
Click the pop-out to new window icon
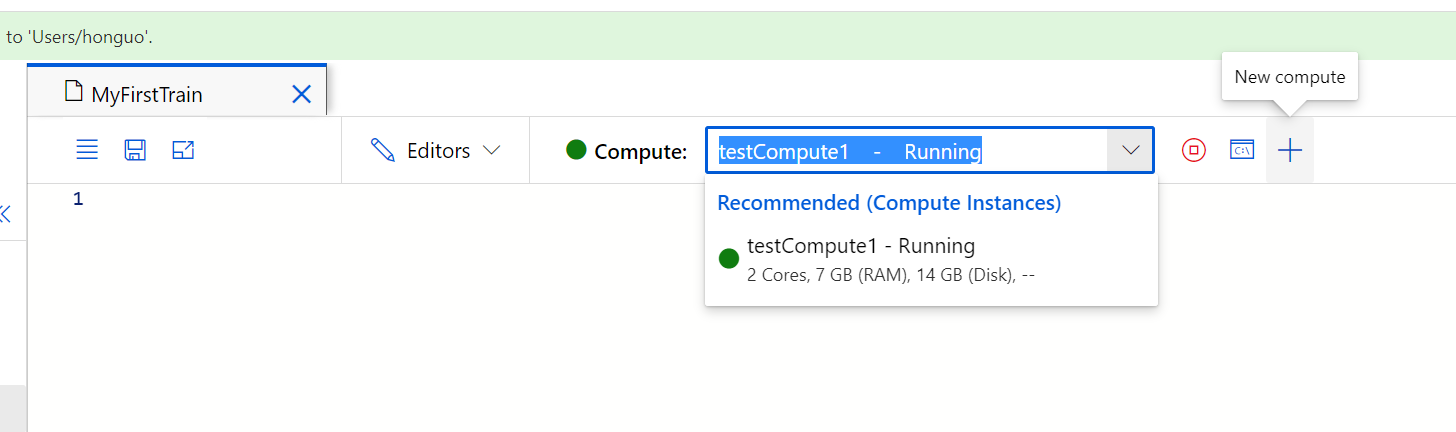click(183, 150)
